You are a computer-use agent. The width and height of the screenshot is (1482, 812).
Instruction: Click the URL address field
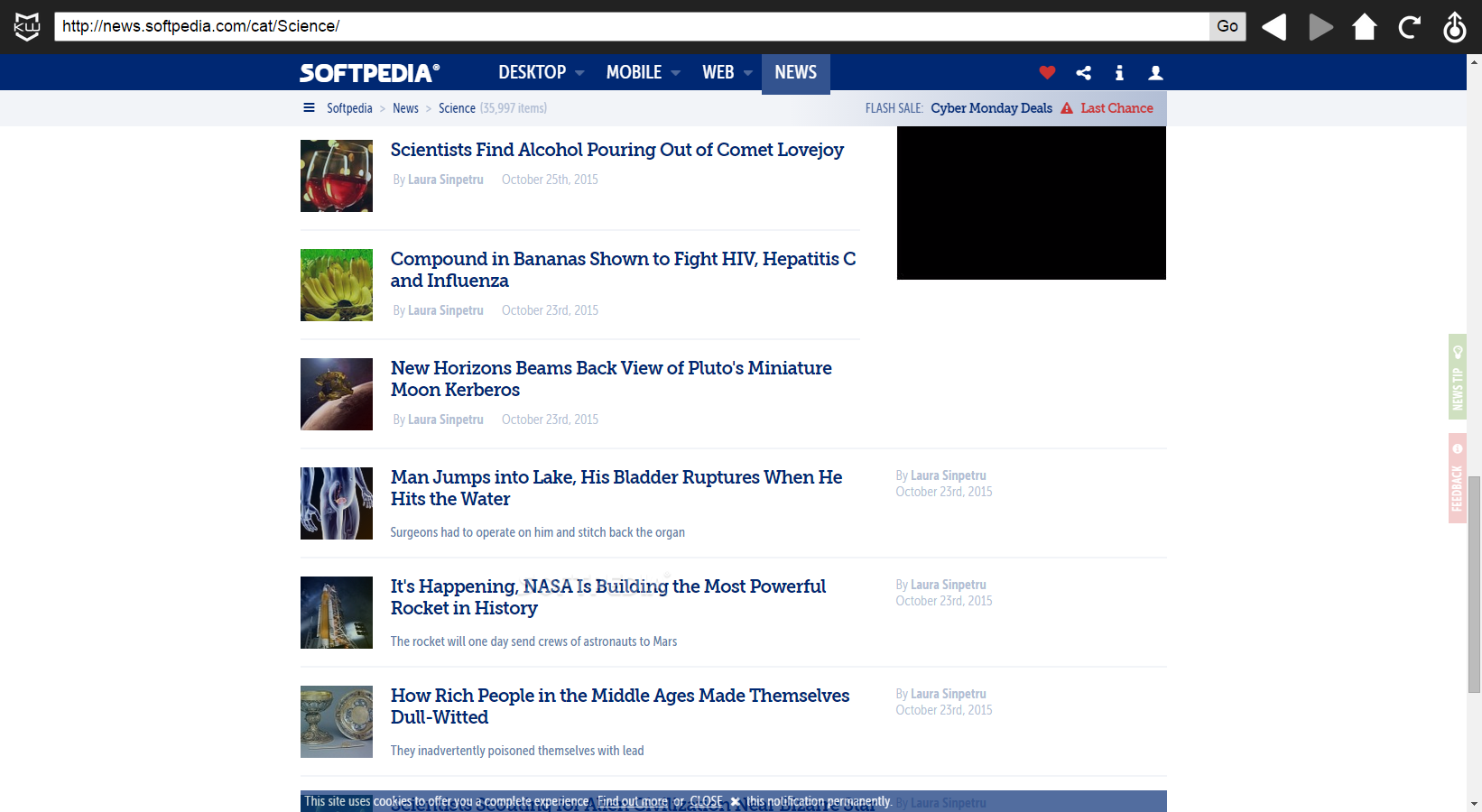632,26
